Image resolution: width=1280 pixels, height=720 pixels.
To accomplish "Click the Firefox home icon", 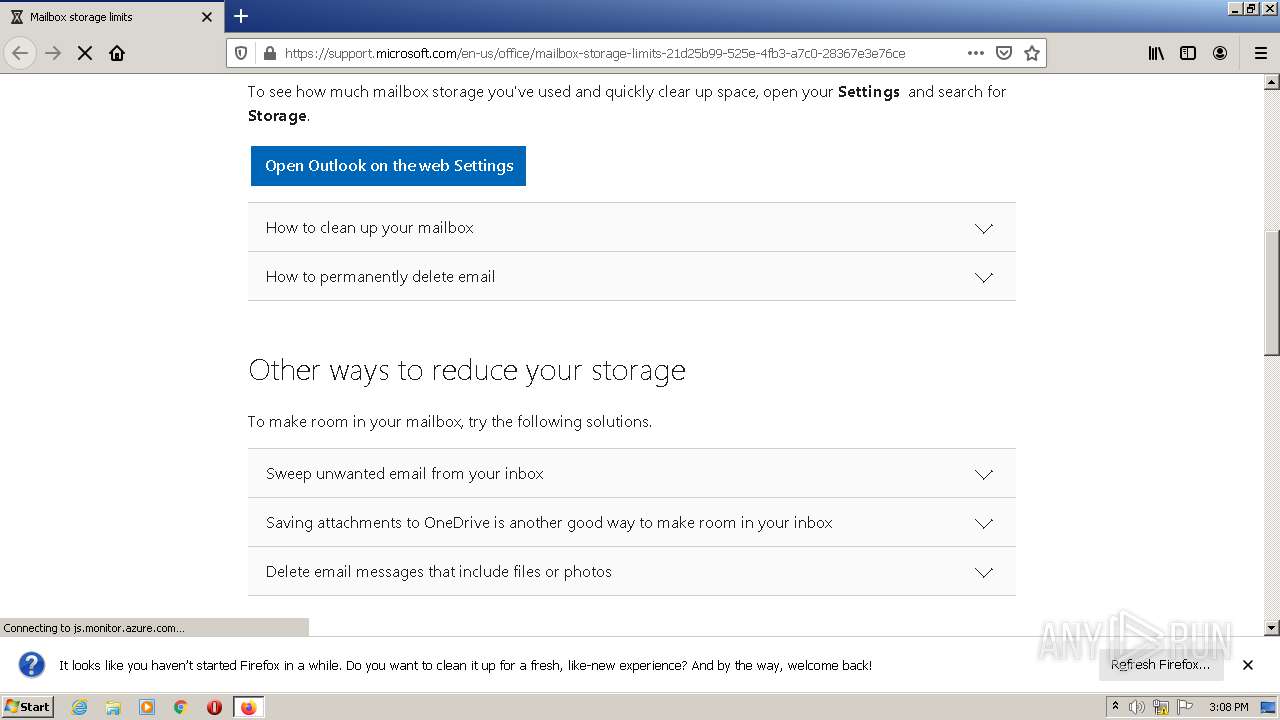I will [x=117, y=53].
